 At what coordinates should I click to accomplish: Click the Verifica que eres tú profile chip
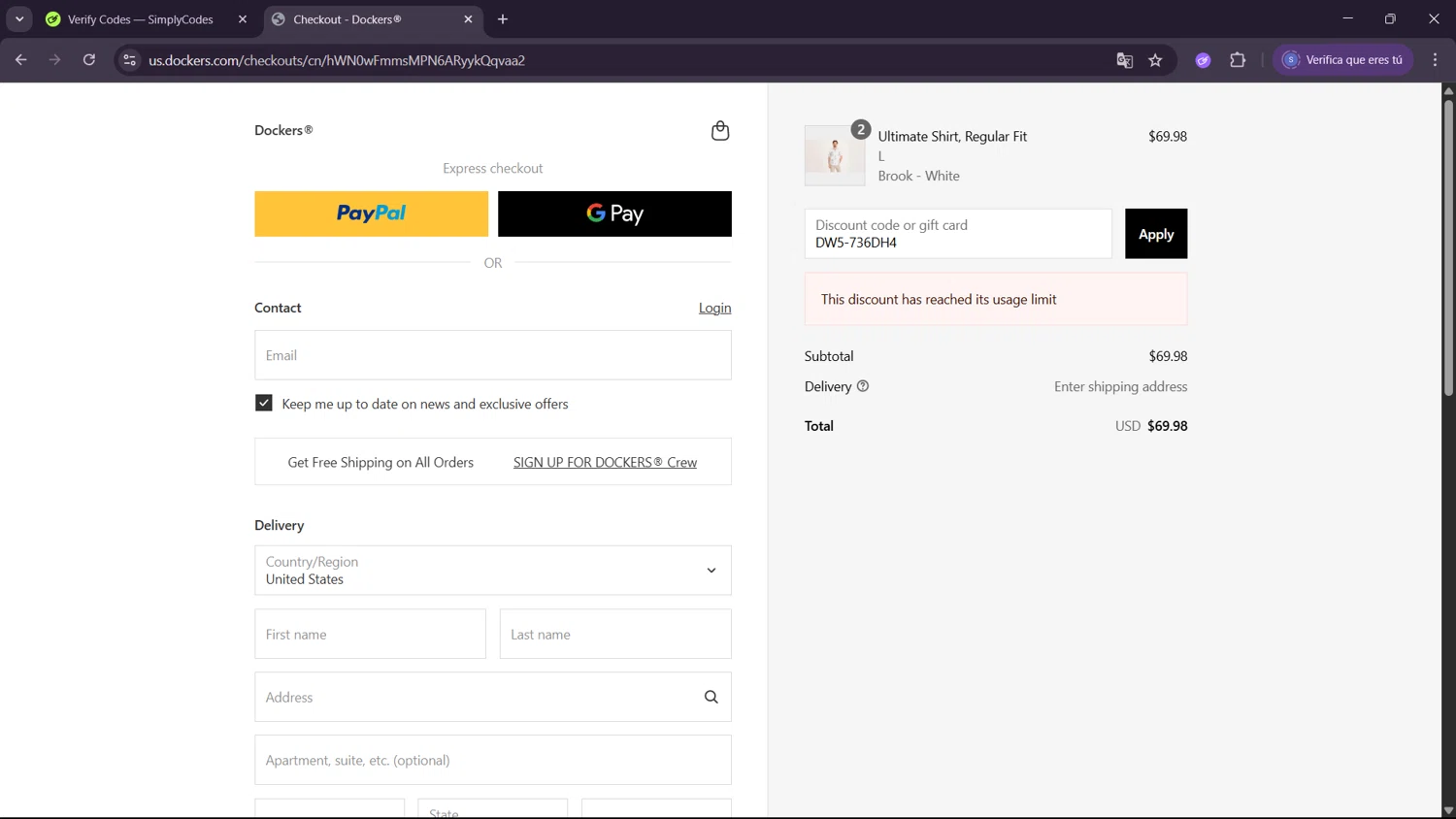pyautogui.click(x=1342, y=60)
